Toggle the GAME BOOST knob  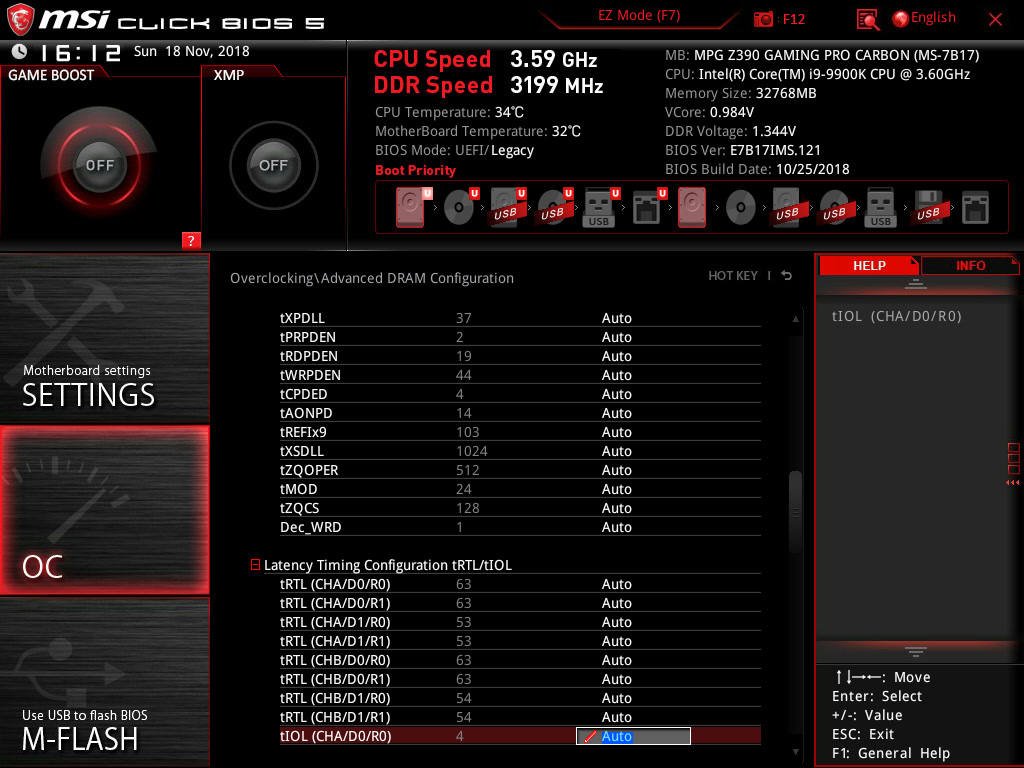pyautogui.click(x=99, y=165)
